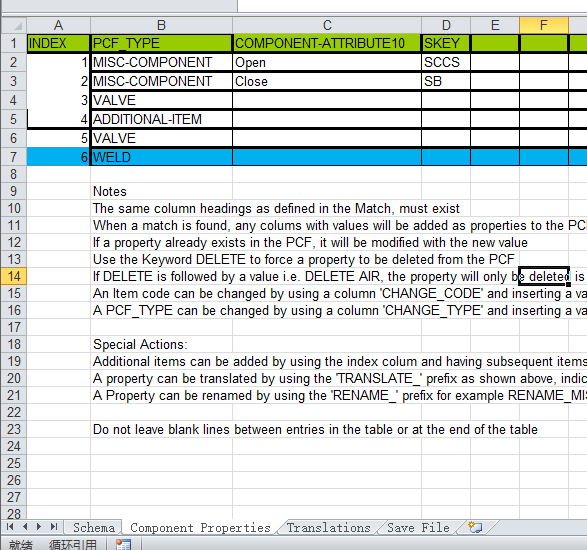Select highlighted column F header
587x550 pixels.
tap(544, 25)
